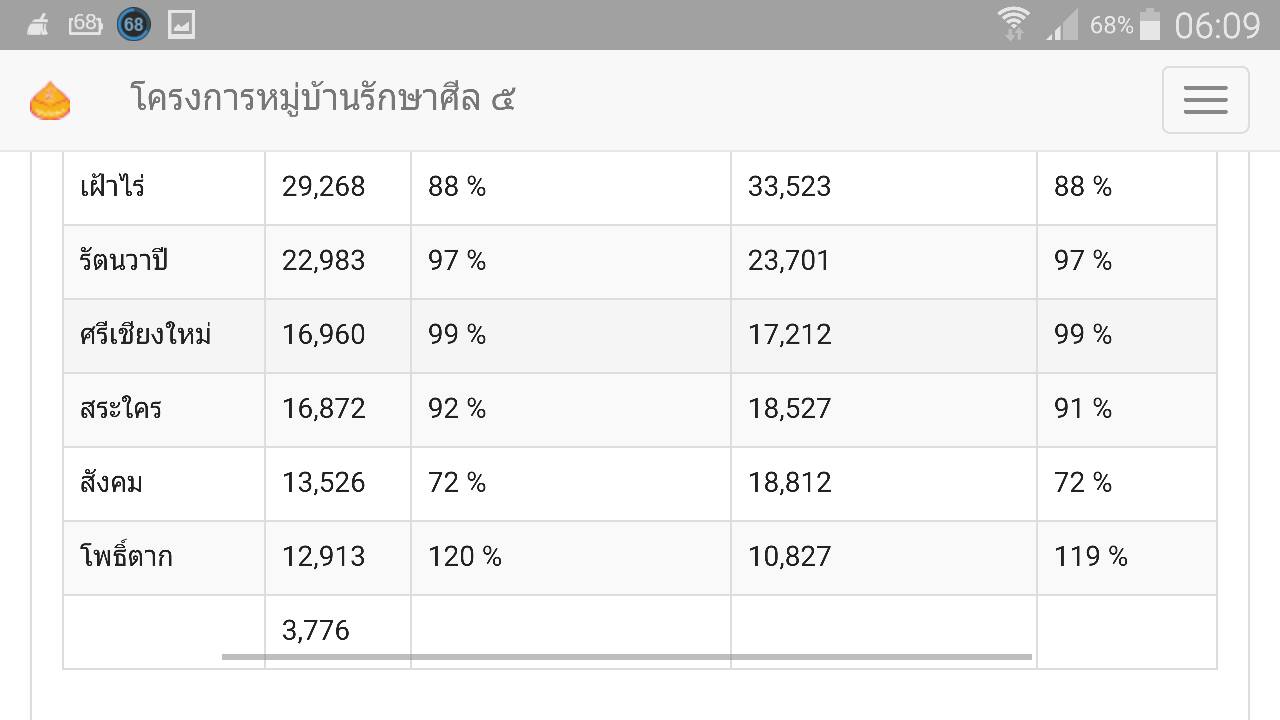Tap the สังคม district cell
This screenshot has width=1280, height=720.
(164, 484)
